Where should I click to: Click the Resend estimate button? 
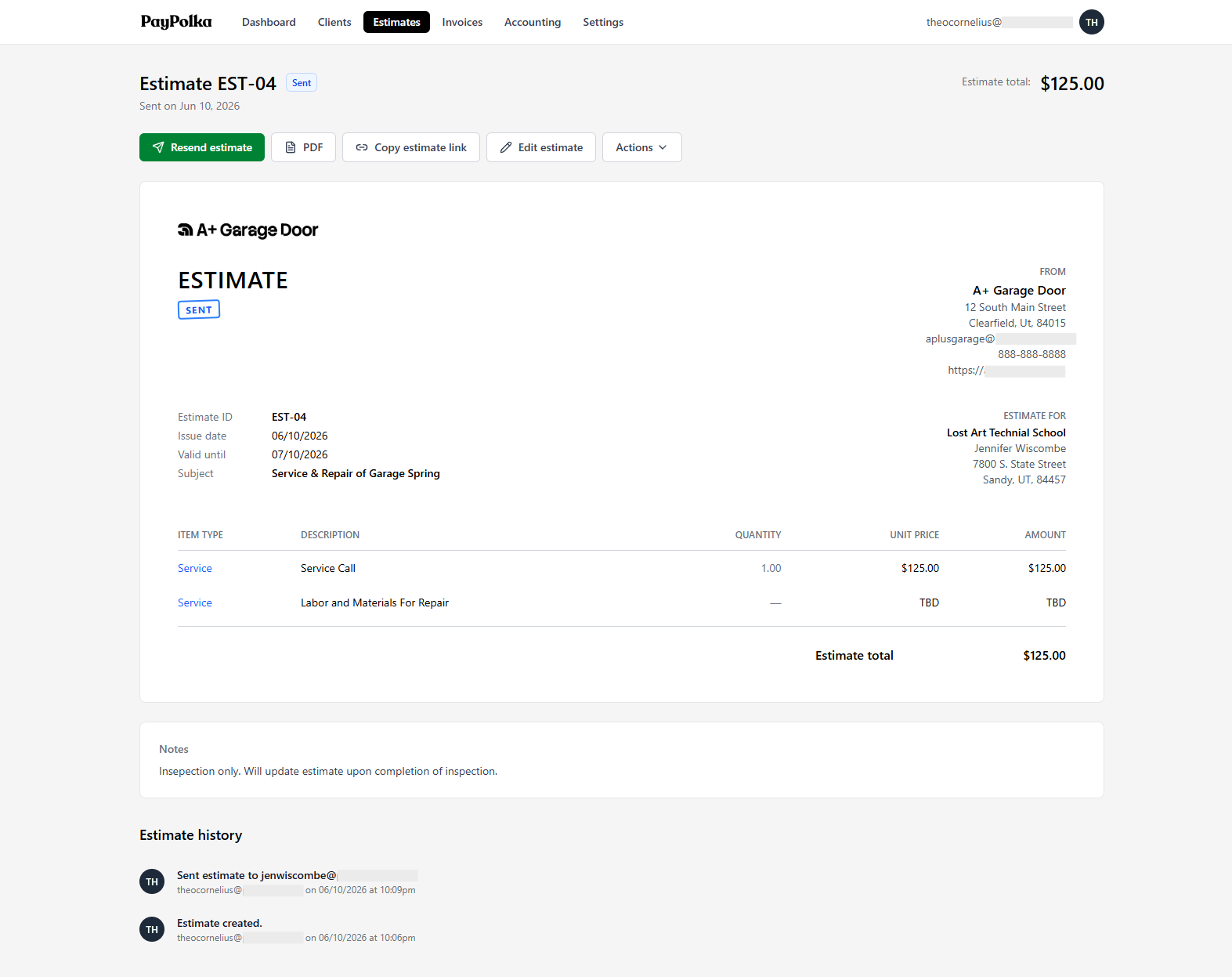point(202,147)
